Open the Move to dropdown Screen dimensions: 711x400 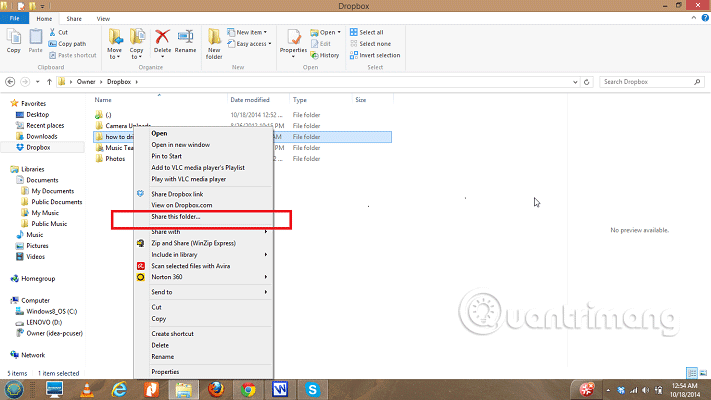[x=114, y=54]
